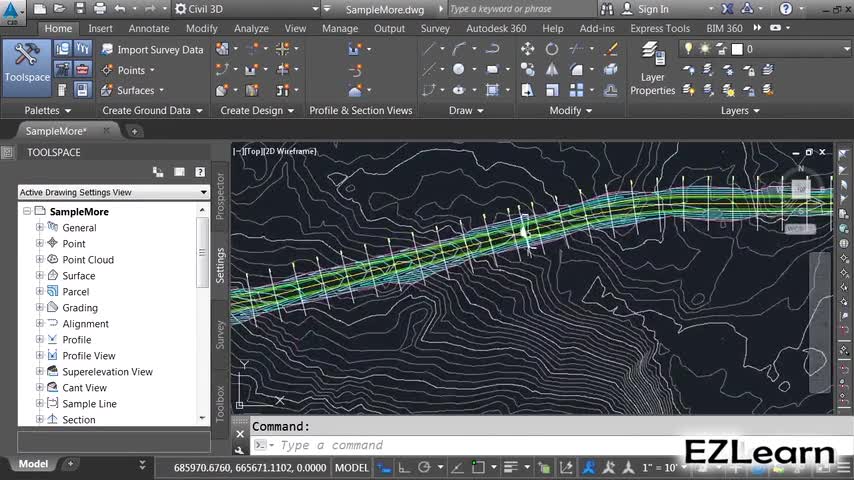Expand the Surface node in settings tree
Viewport: 854px width, 480px height.
pyautogui.click(x=40, y=275)
